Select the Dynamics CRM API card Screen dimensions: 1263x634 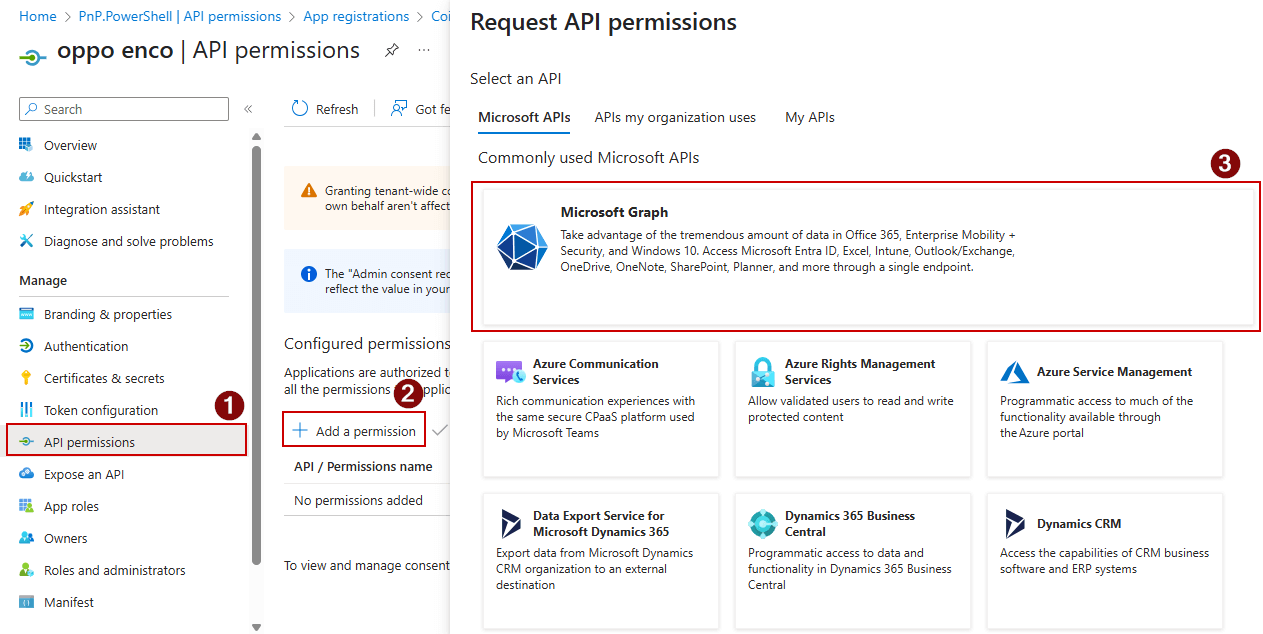pos(1104,561)
